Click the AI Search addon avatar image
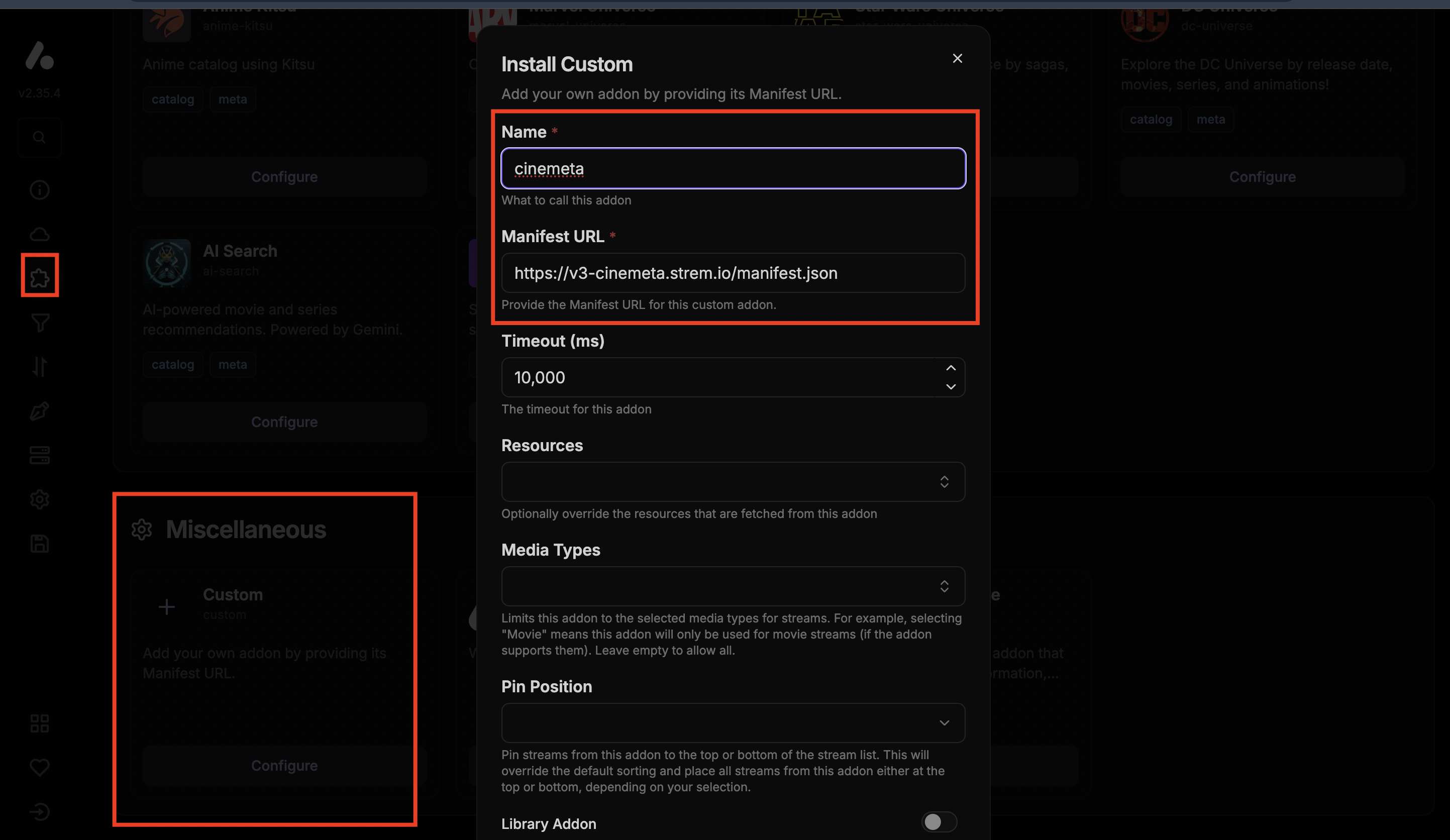The width and height of the screenshot is (1450, 840). [167, 263]
